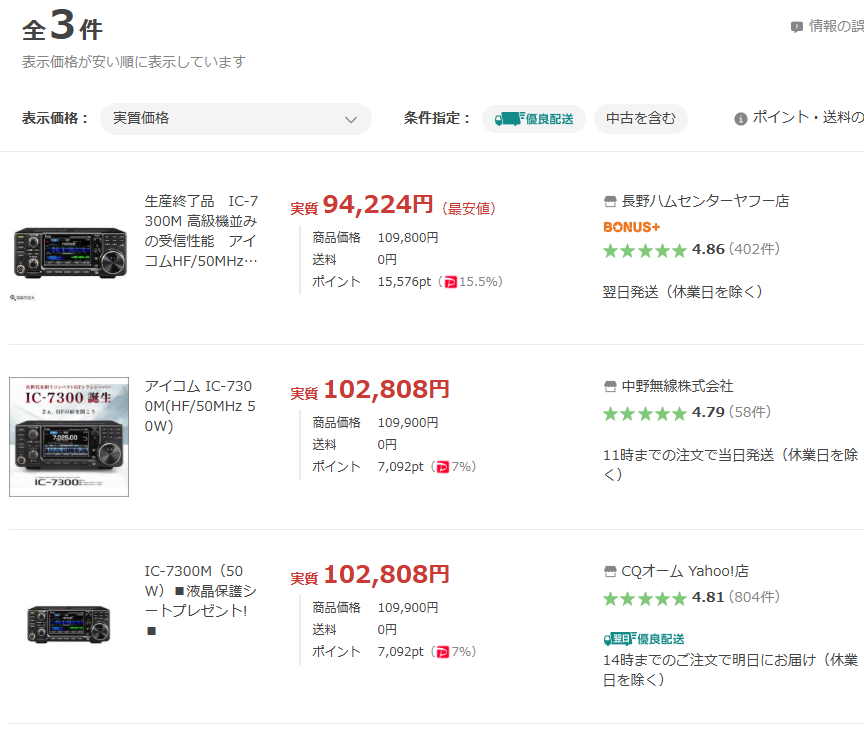Click the 4.86 star rating of first store

click(x=645, y=250)
